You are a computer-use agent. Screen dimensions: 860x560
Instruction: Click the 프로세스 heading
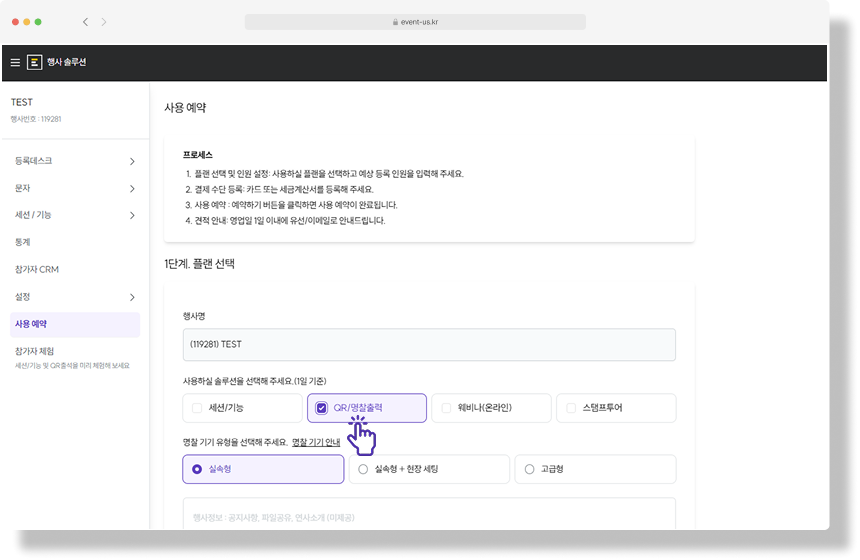198,155
